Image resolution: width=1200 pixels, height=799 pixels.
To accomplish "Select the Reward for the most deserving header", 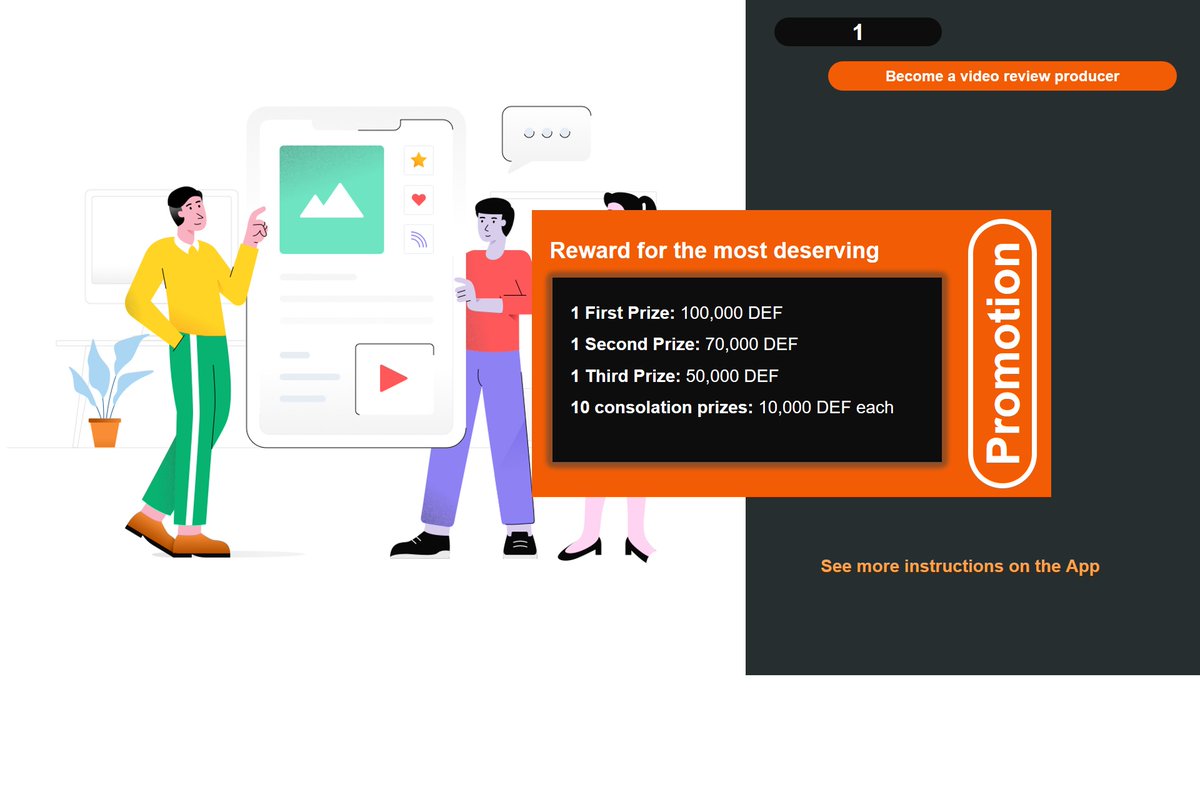I will coord(712,250).
